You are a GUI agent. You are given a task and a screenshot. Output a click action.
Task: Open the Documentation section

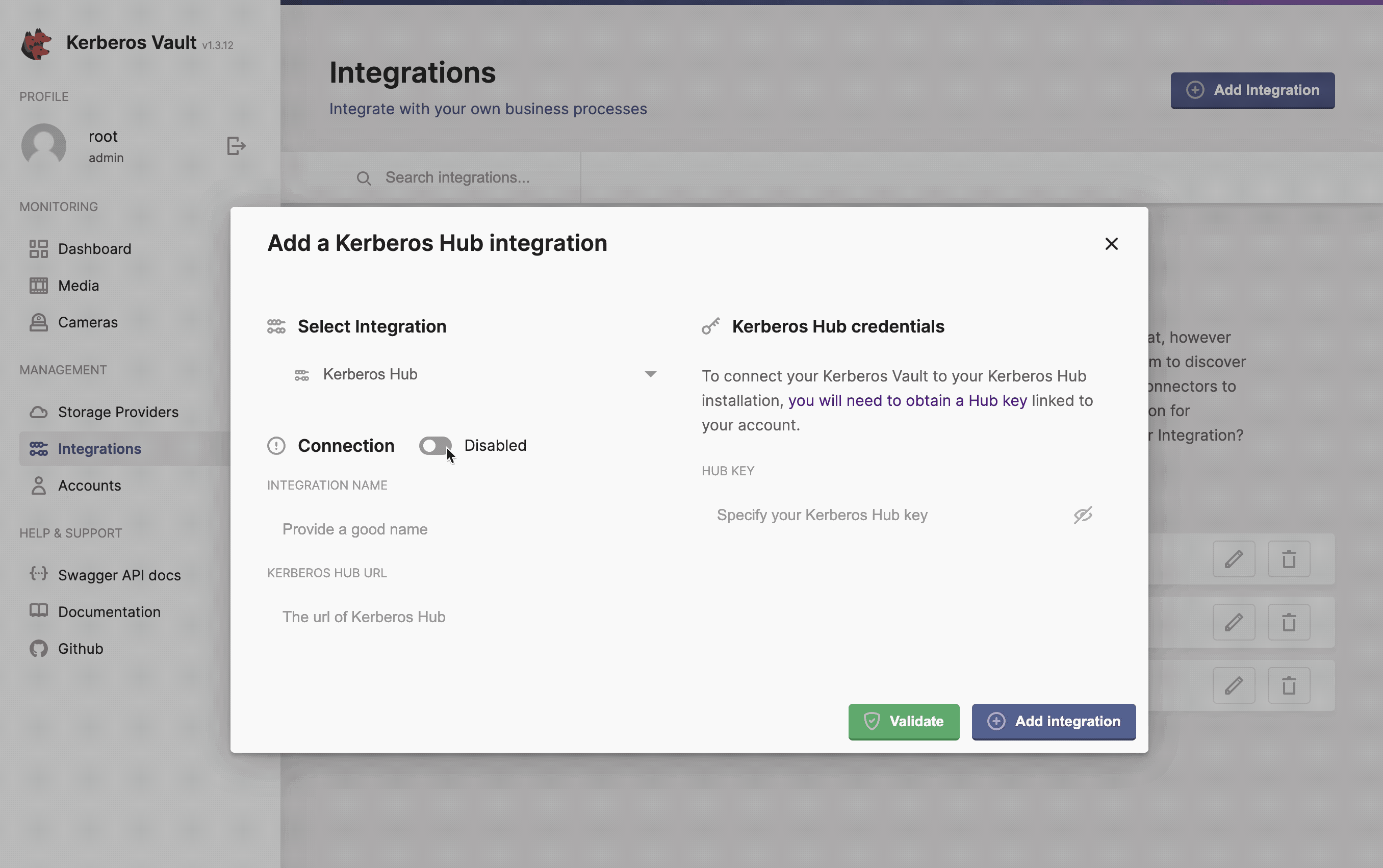point(109,611)
